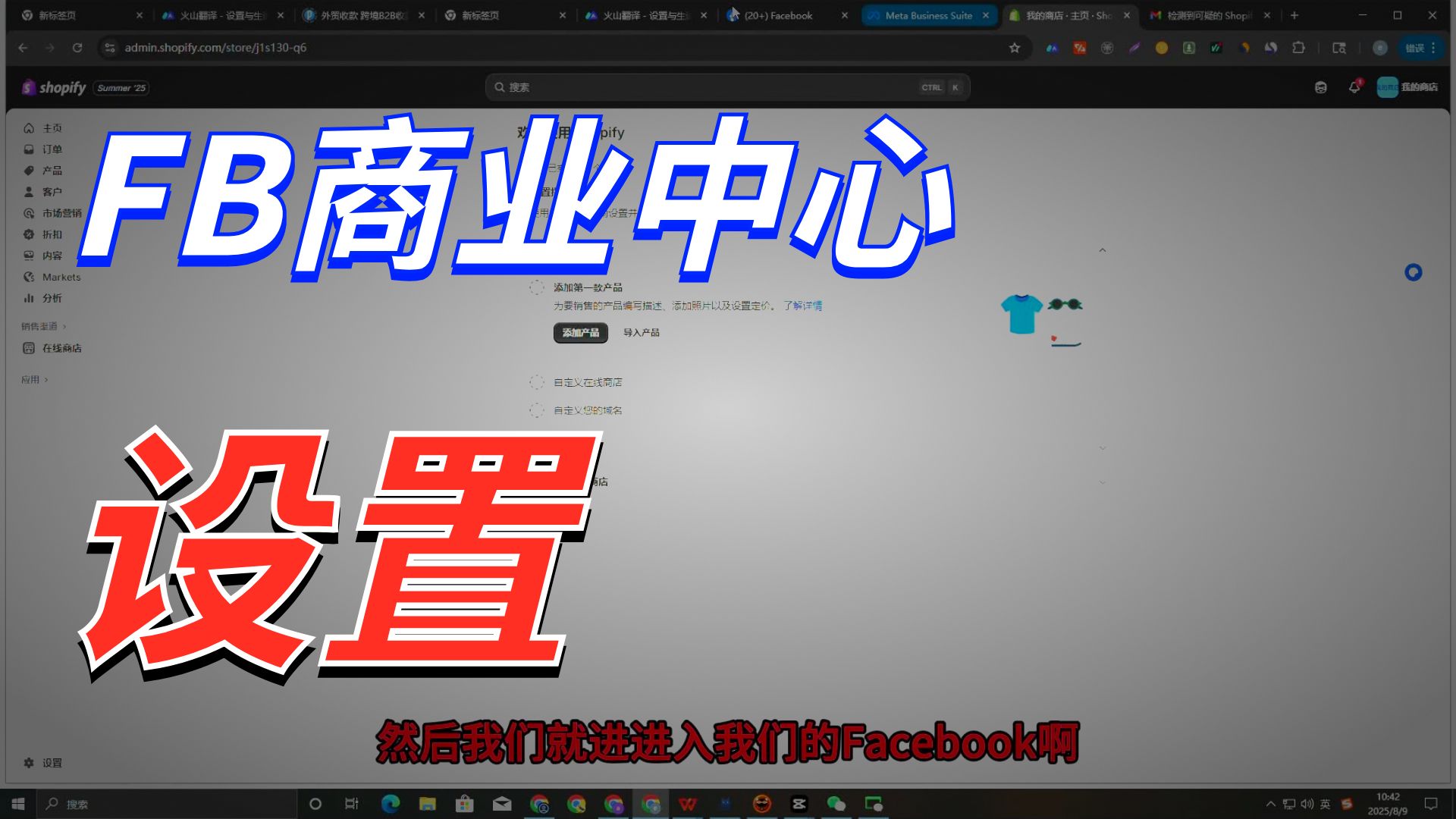Click the blue floating chat bubble icon
Image resolution: width=1456 pixels, height=819 pixels.
coord(1413,272)
